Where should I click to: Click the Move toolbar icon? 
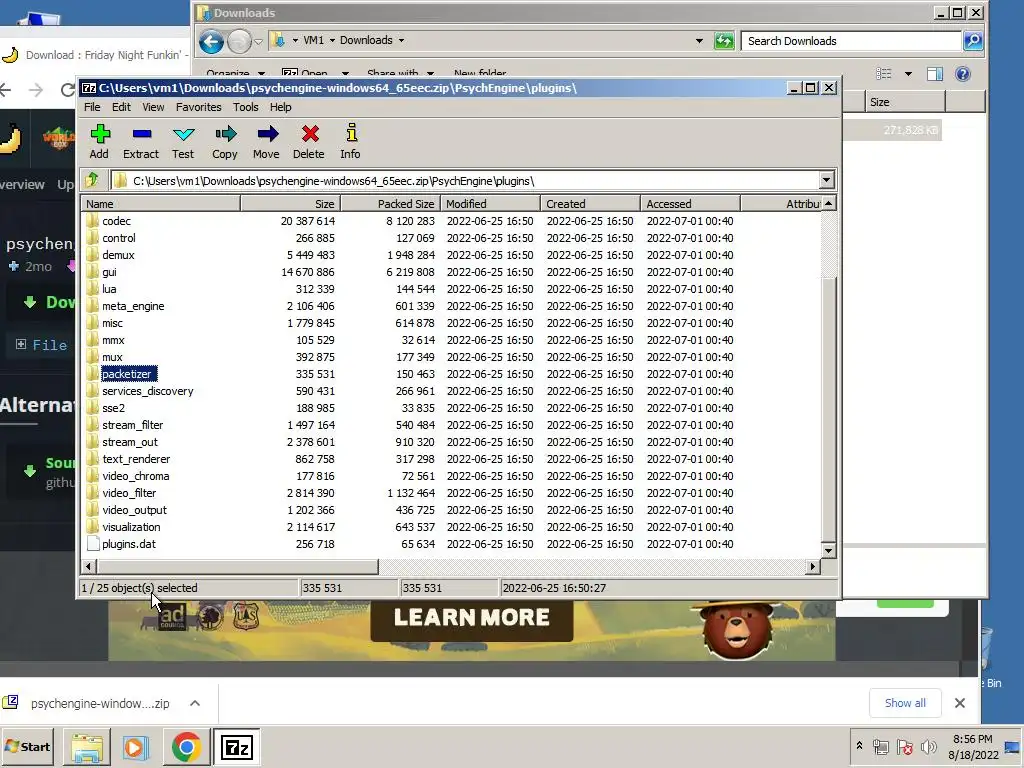[266, 141]
